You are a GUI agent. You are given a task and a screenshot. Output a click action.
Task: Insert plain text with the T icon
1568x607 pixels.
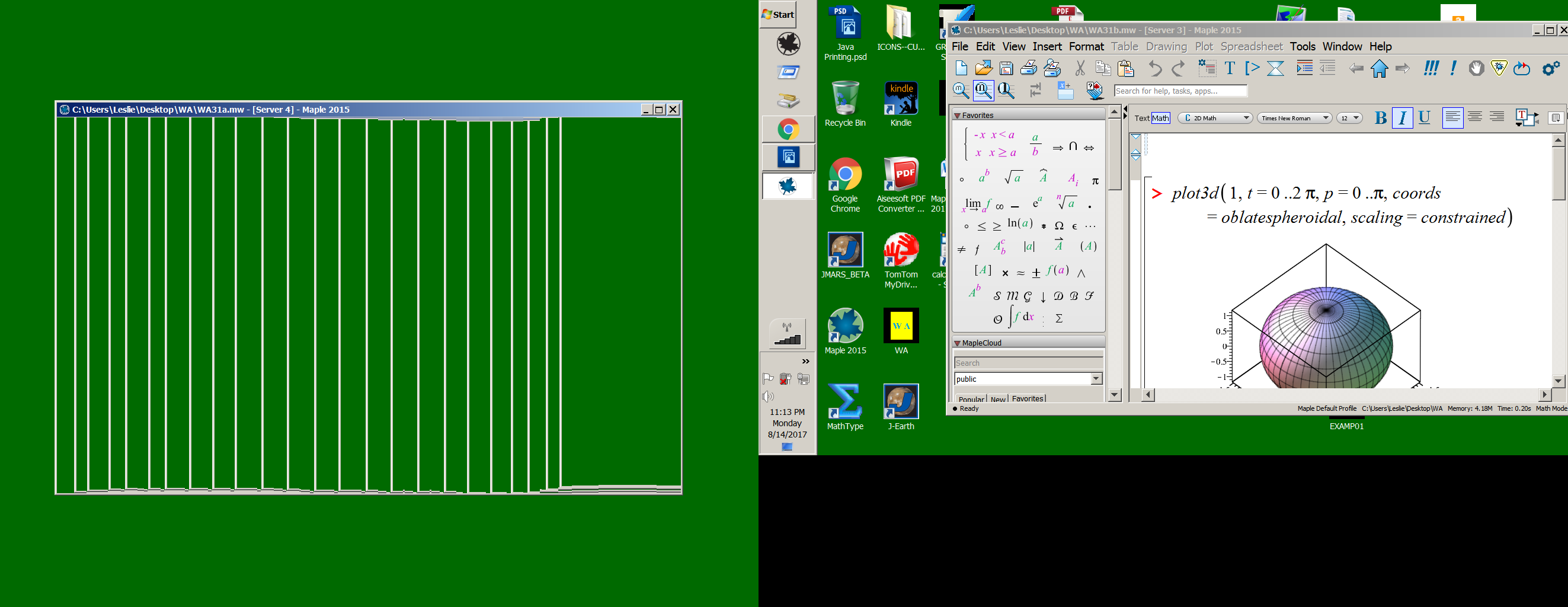coord(1230,69)
